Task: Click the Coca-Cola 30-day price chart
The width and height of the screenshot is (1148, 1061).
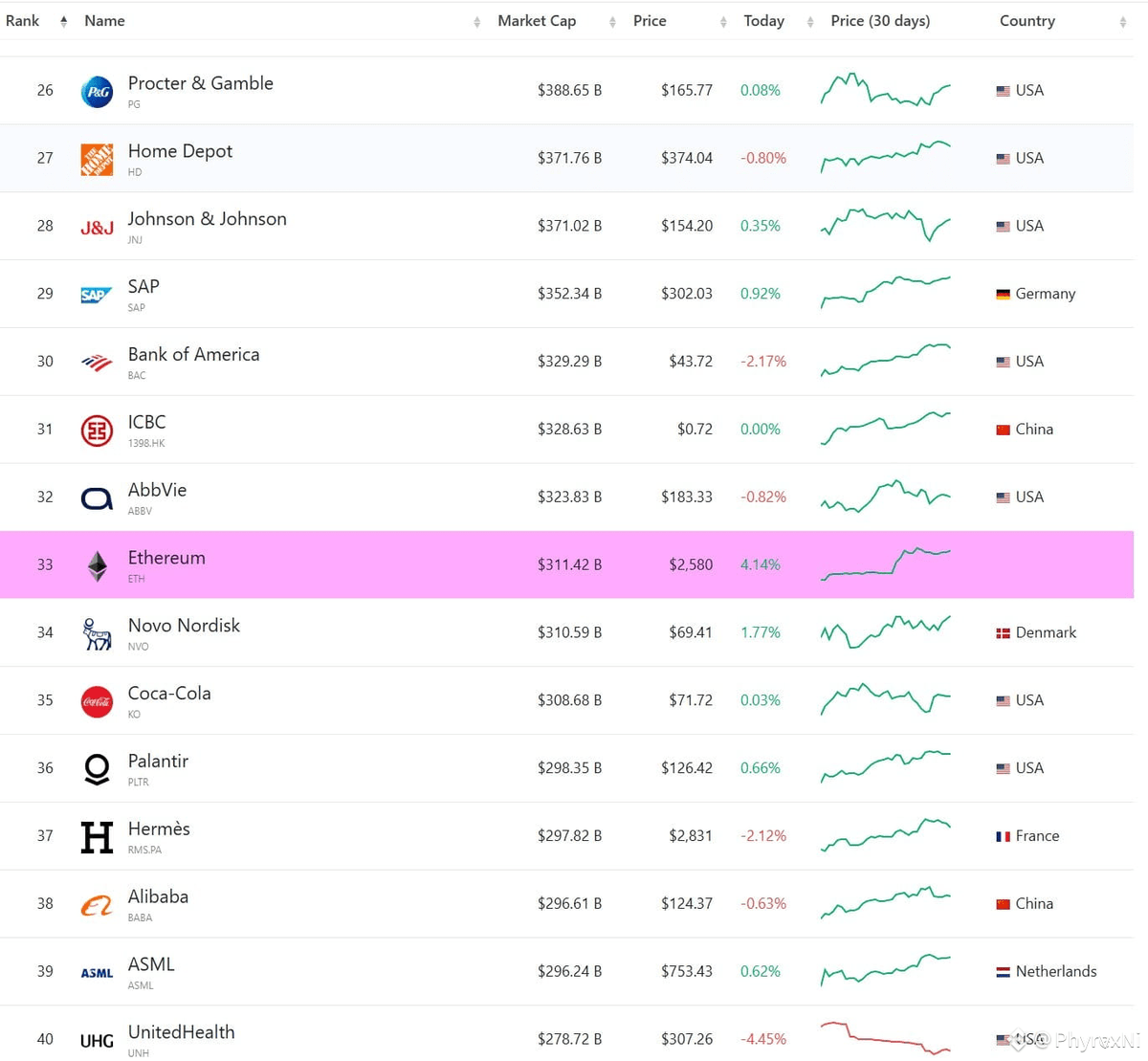Action: (x=886, y=699)
